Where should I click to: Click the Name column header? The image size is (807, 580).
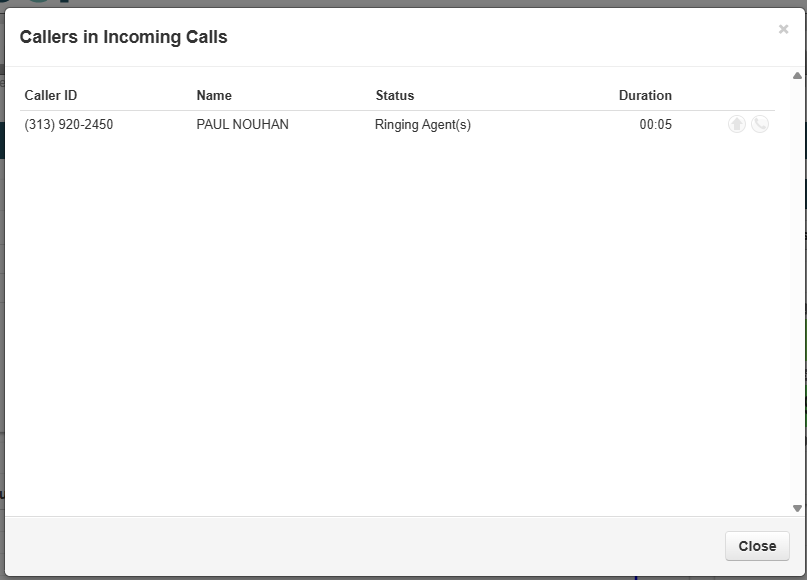[x=214, y=96]
